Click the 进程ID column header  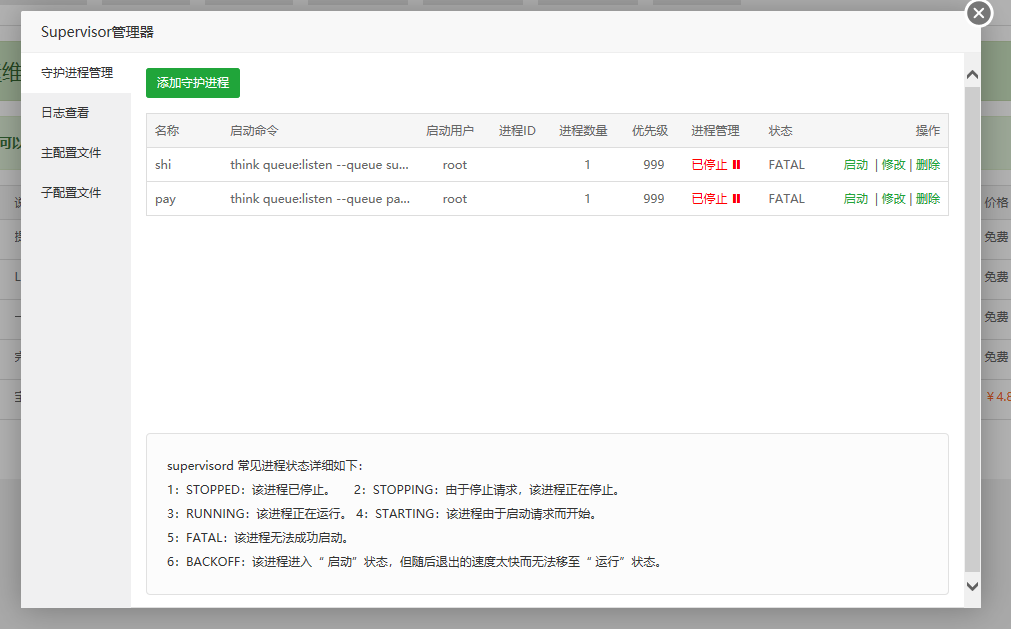pos(517,131)
